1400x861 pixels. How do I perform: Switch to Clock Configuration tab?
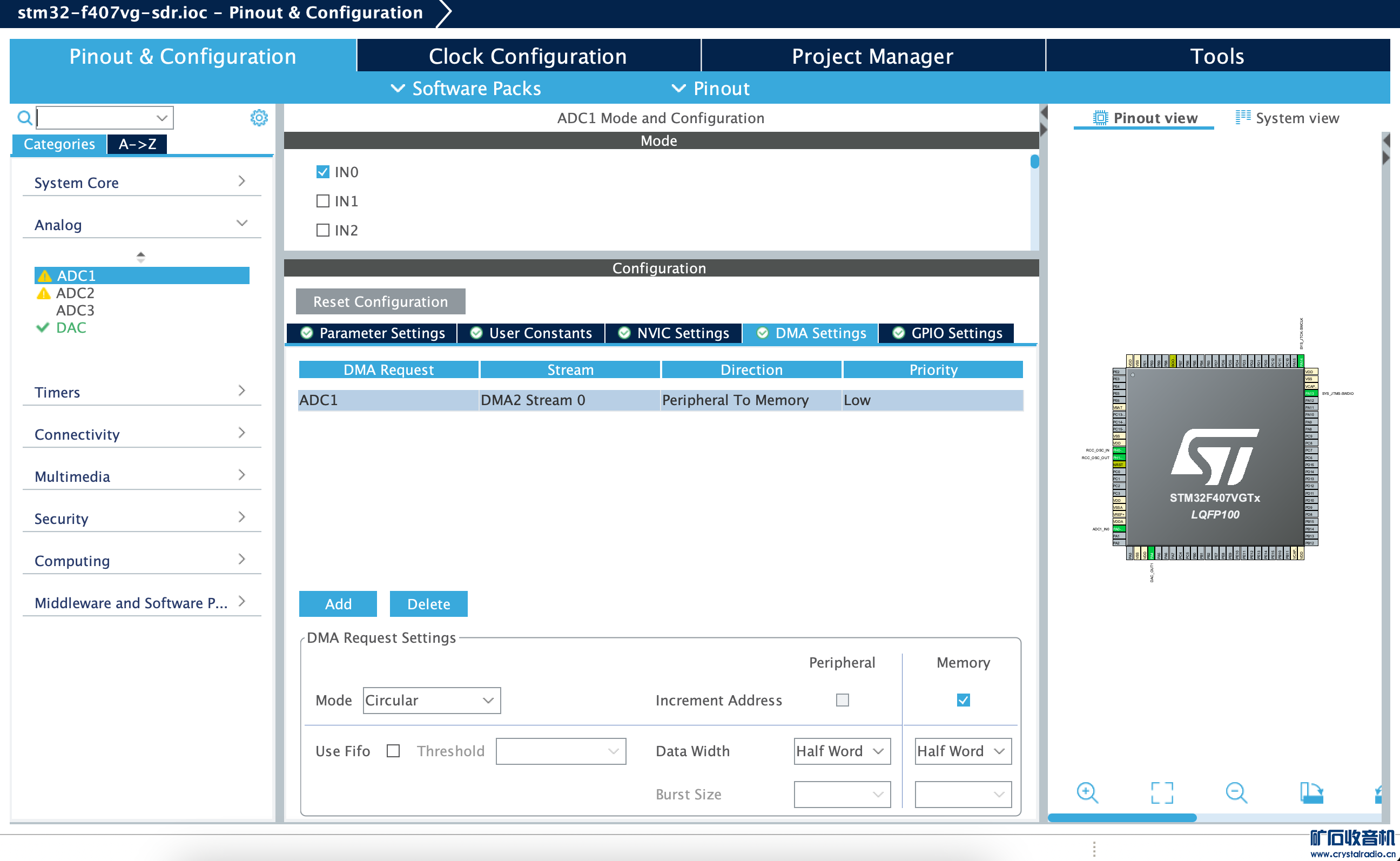pos(528,56)
